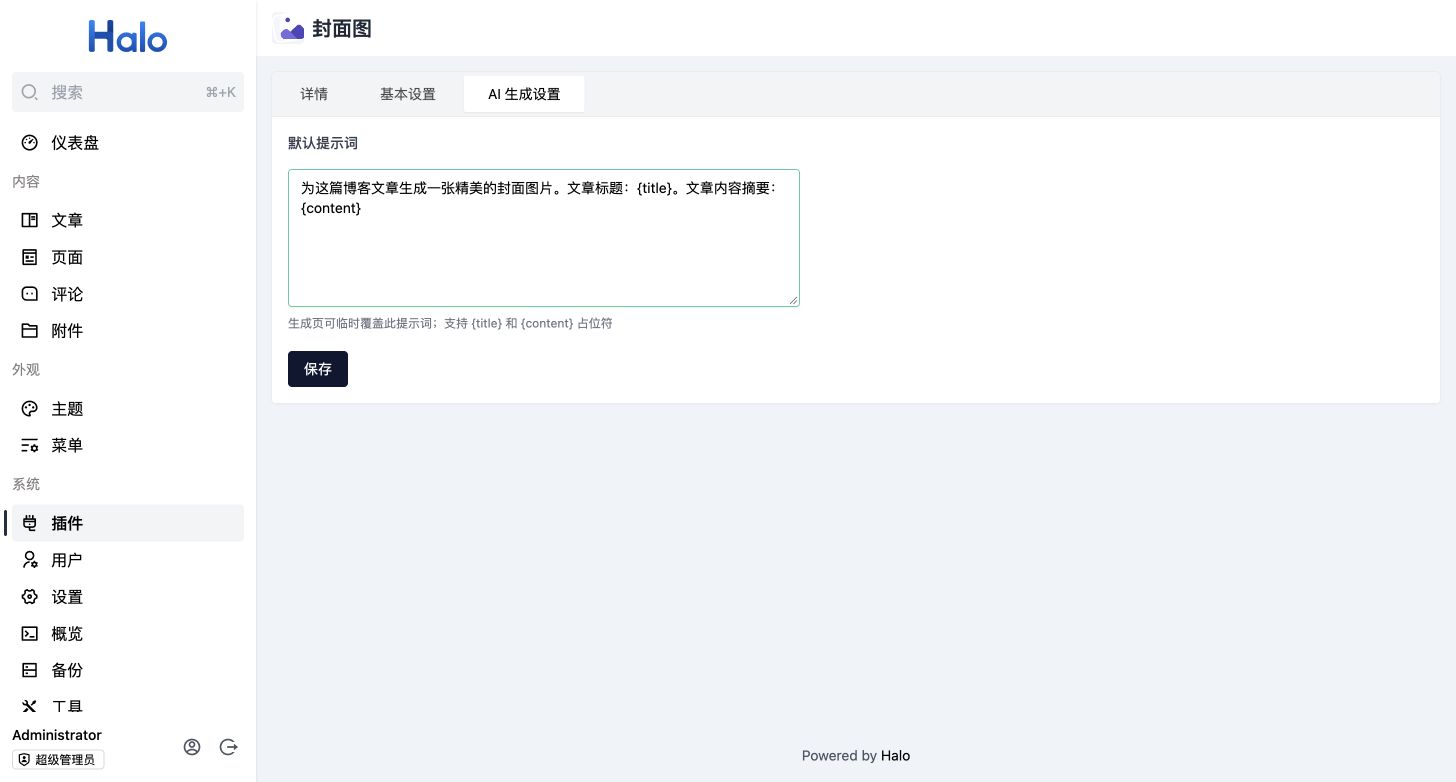This screenshot has height=782, width=1456.
Task: Click the book icon beside 文章
Action: [x=30, y=220]
